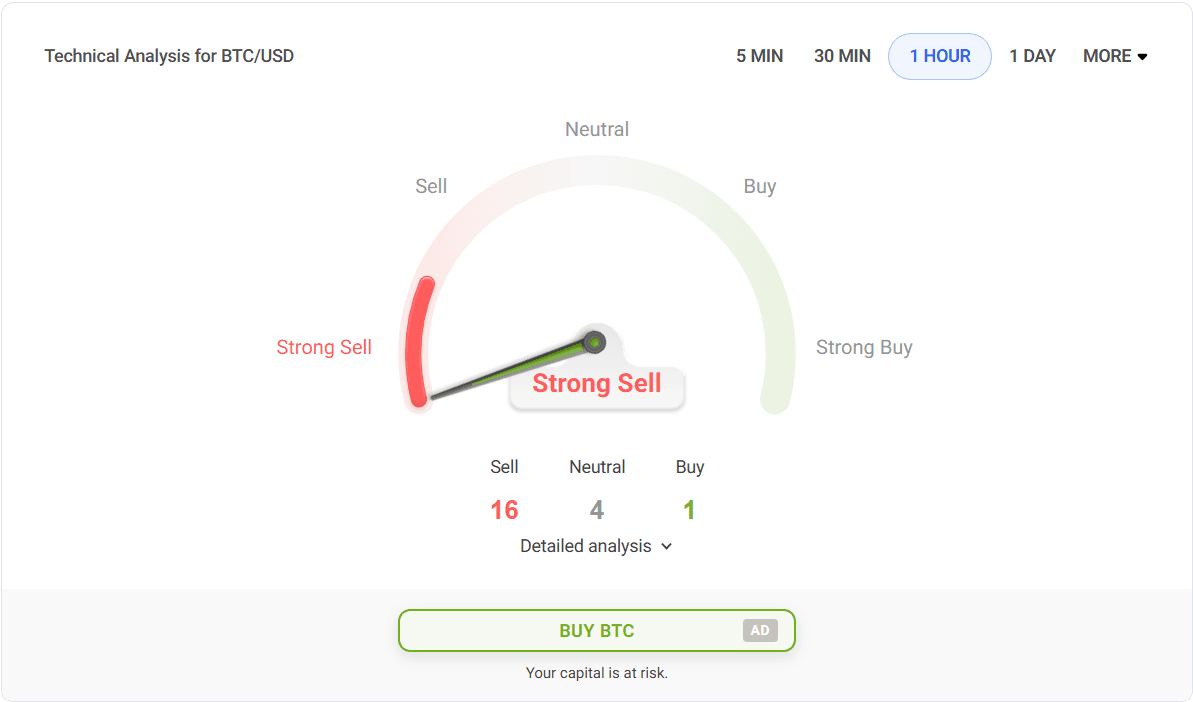Toggle the 1 HOUR timeframe selection
The height and width of the screenshot is (702, 1193).
pos(939,56)
